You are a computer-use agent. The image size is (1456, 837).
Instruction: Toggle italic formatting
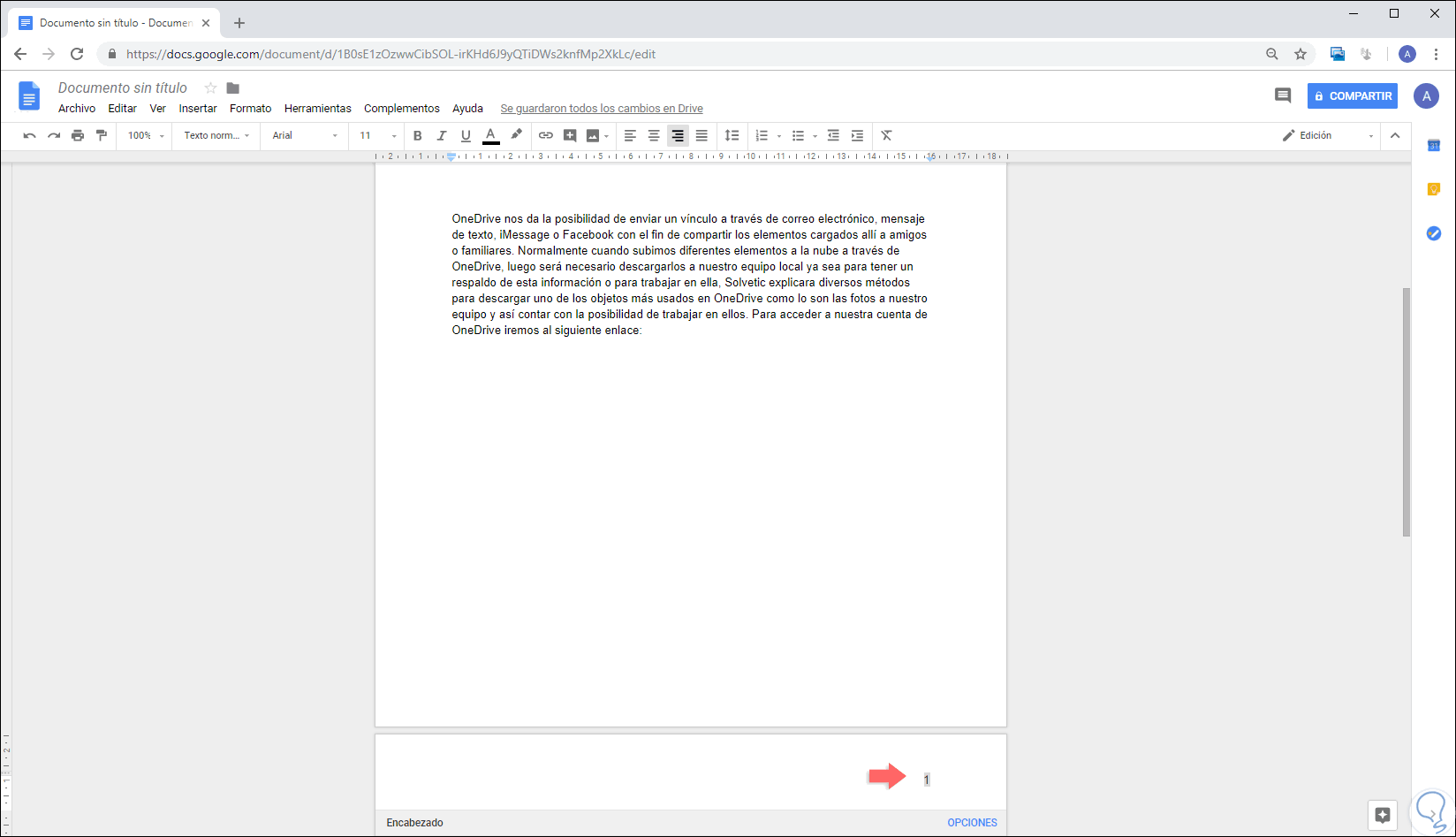[442, 135]
